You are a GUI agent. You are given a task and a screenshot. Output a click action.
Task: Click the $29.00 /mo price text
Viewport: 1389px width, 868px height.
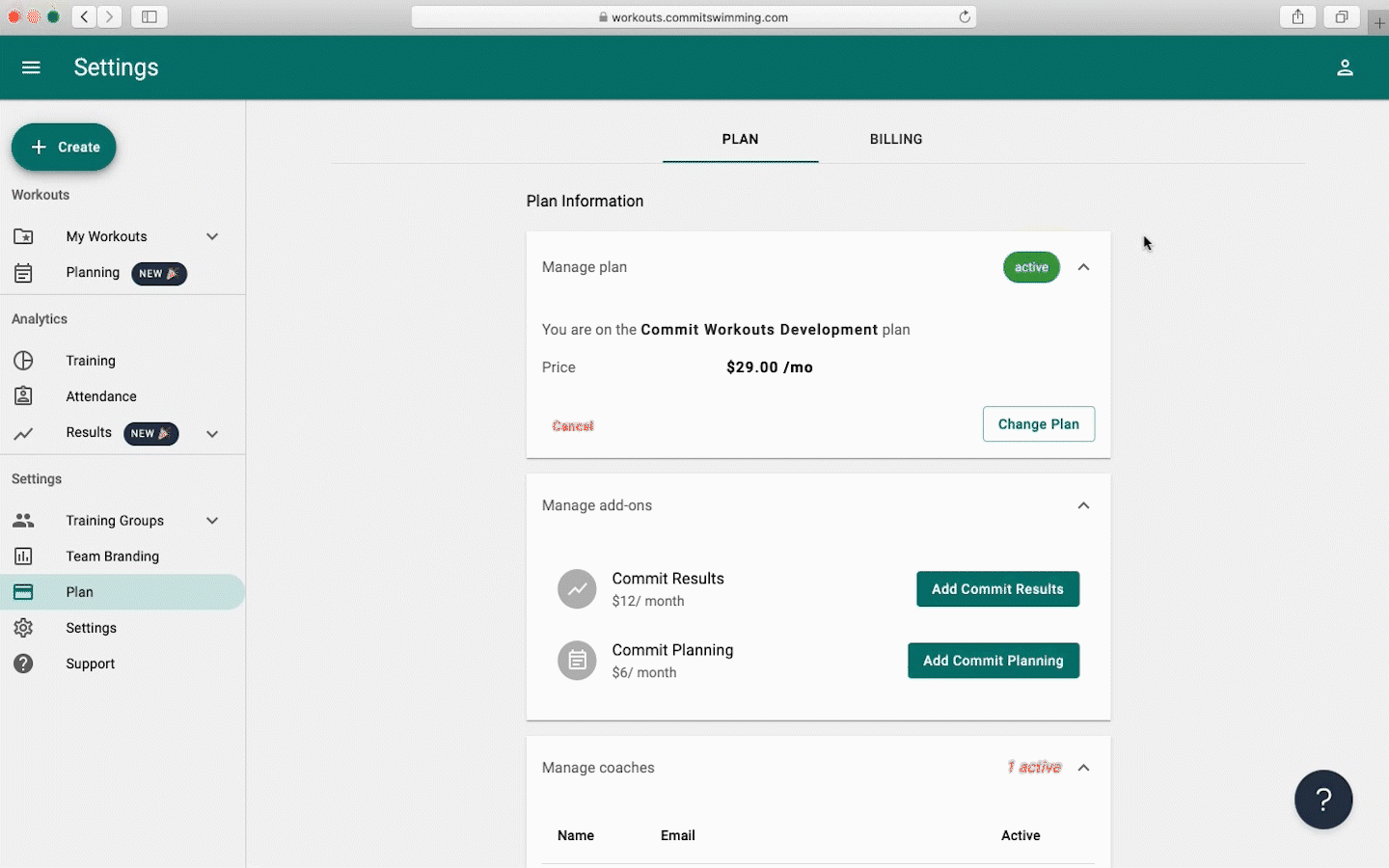tap(770, 367)
